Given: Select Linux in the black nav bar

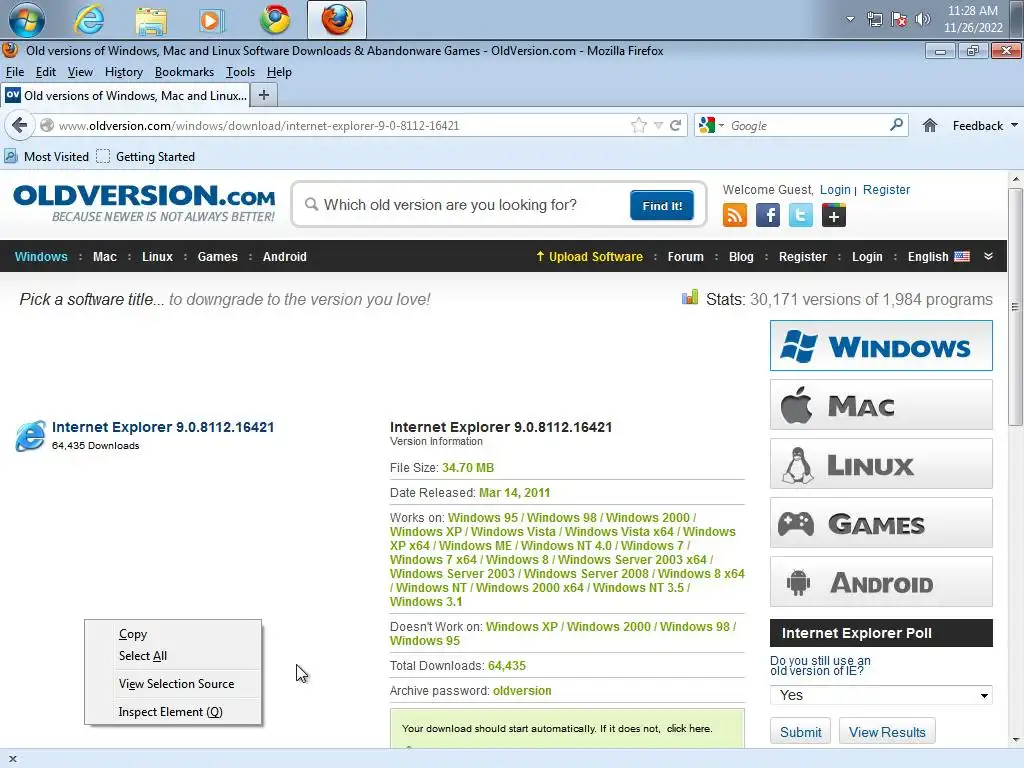Looking at the screenshot, I should (x=157, y=257).
